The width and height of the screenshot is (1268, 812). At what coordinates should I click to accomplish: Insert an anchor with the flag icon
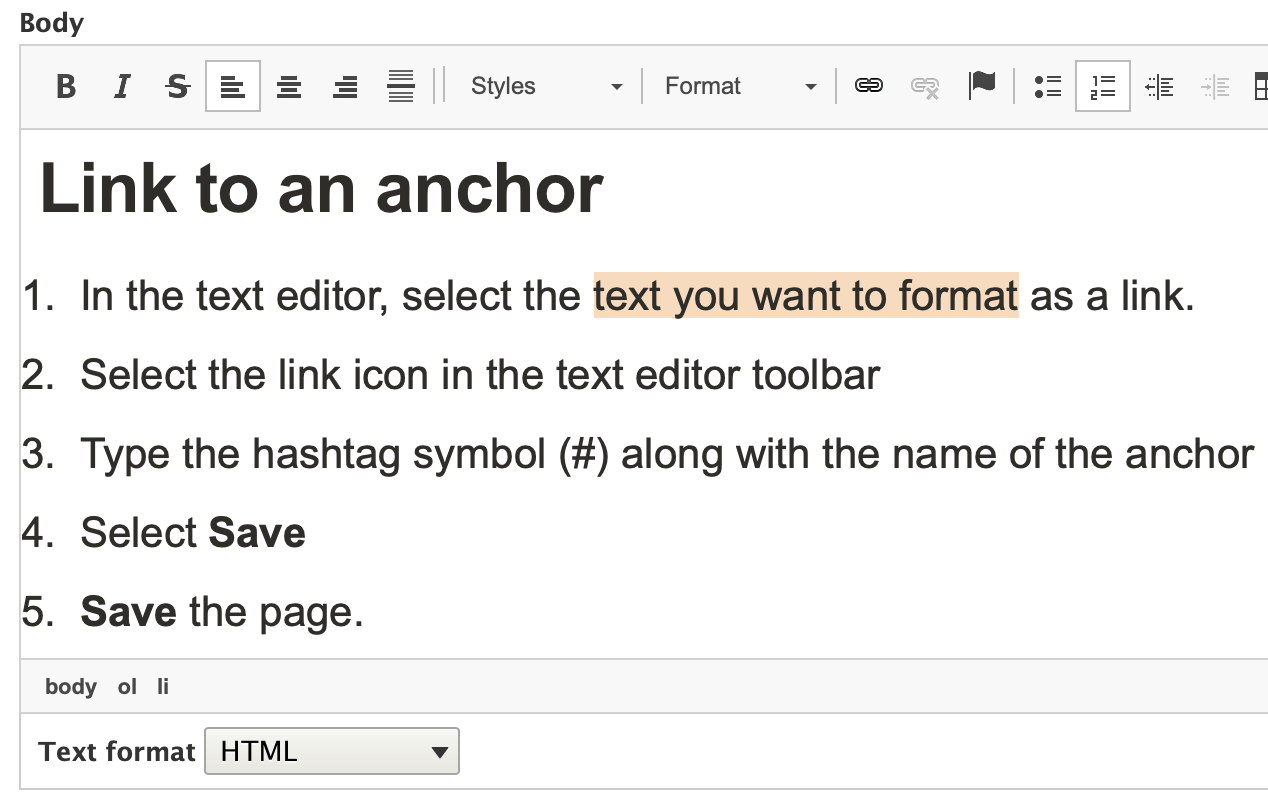(x=982, y=86)
